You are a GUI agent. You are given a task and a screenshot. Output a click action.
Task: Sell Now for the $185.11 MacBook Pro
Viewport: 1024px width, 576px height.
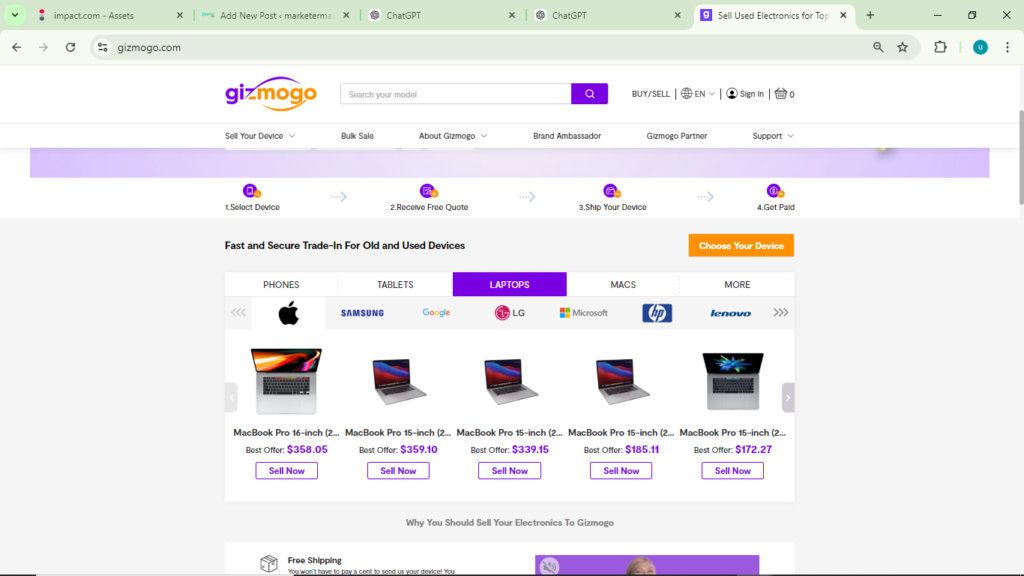(x=621, y=471)
